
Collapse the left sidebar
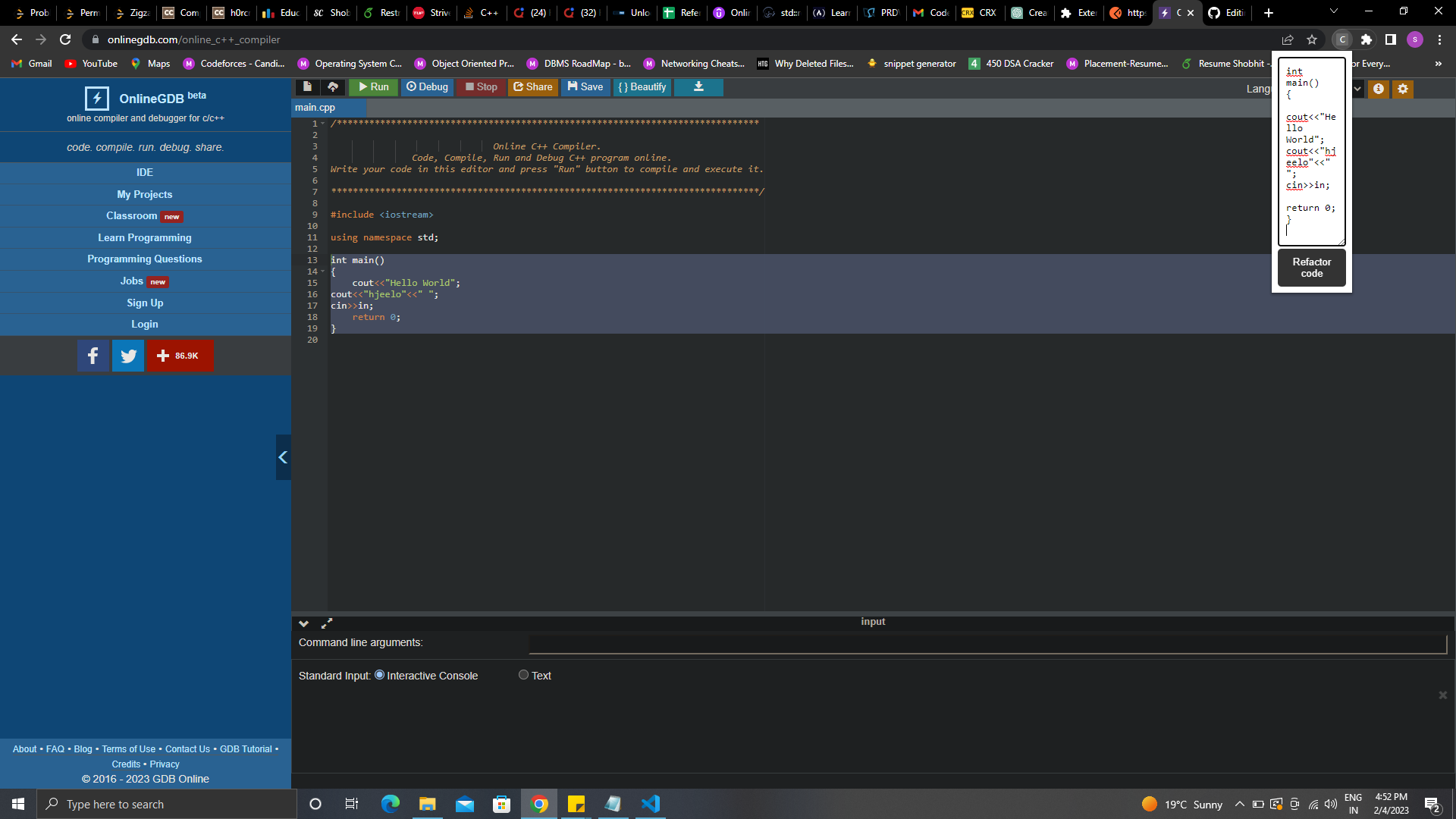pos(283,457)
